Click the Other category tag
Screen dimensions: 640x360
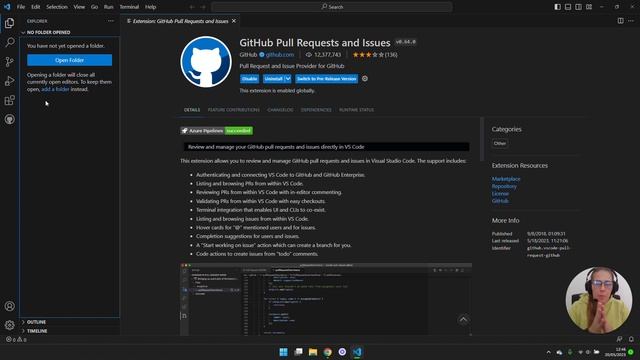coord(500,143)
